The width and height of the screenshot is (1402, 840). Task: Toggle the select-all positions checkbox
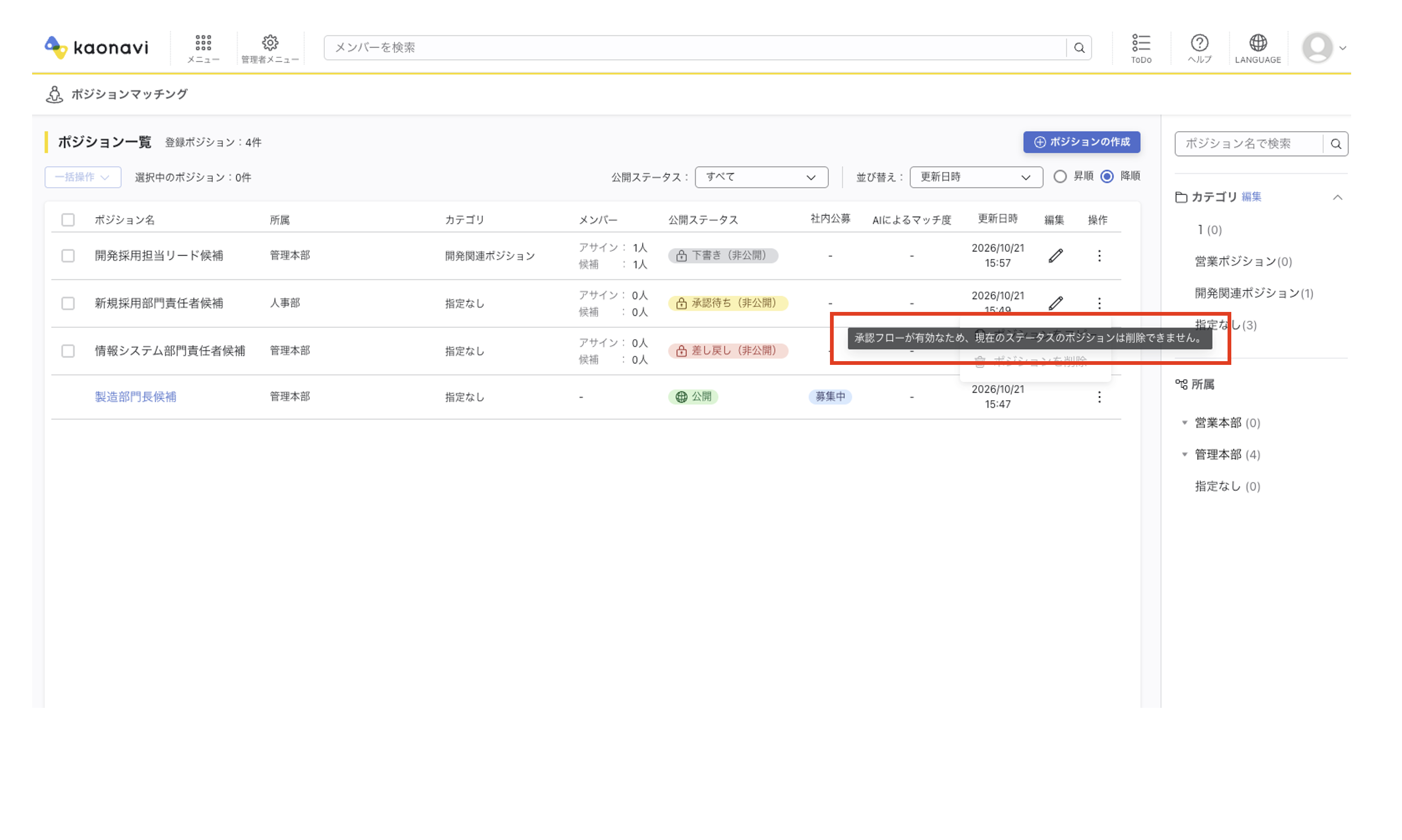(x=68, y=219)
